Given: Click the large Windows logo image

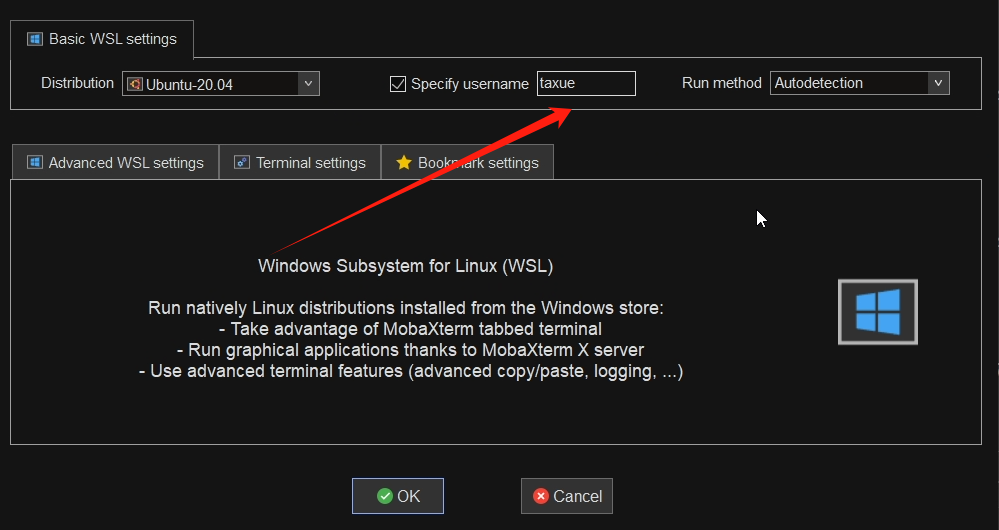Looking at the screenshot, I should point(878,312).
